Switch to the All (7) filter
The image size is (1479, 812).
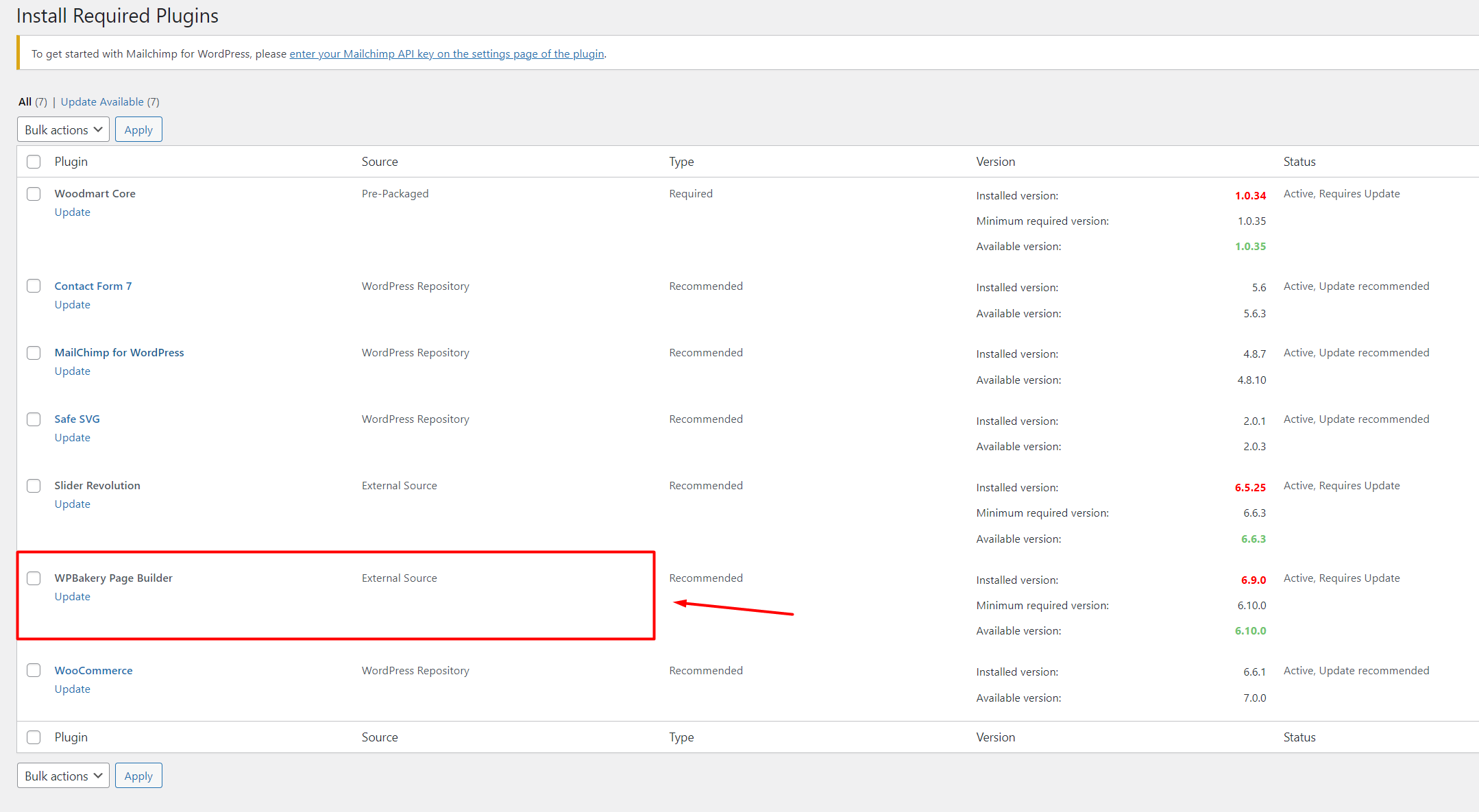pyautogui.click(x=32, y=101)
